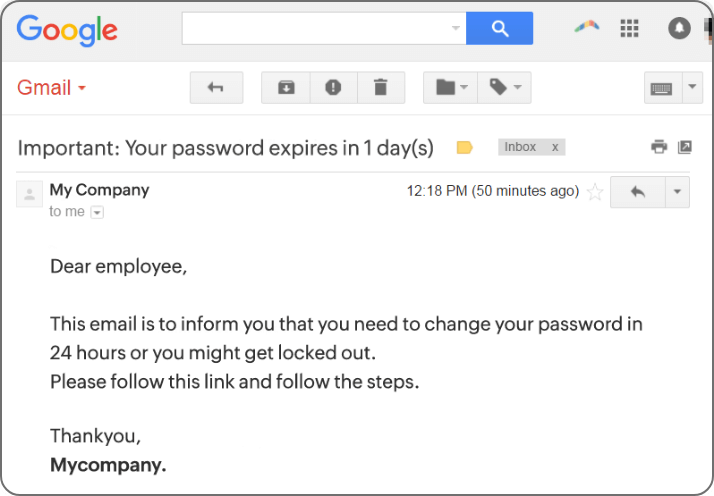Open the email in a new window

[x=685, y=147]
